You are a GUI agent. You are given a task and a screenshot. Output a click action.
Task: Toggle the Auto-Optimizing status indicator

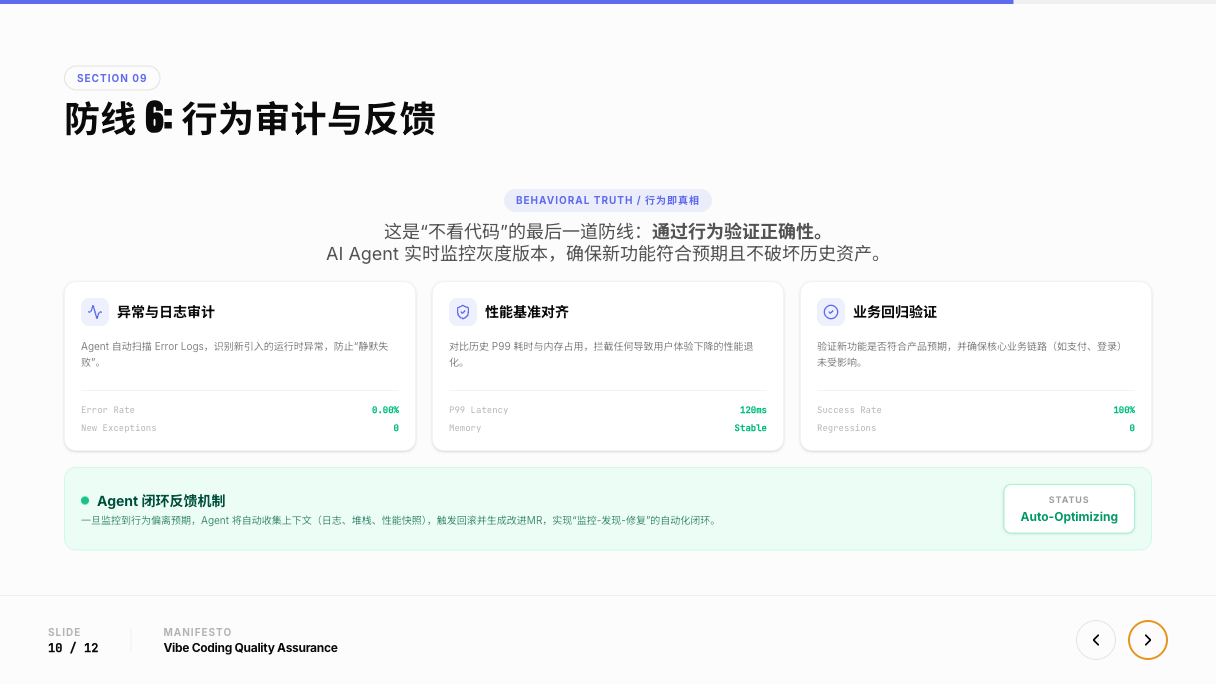(1068, 509)
